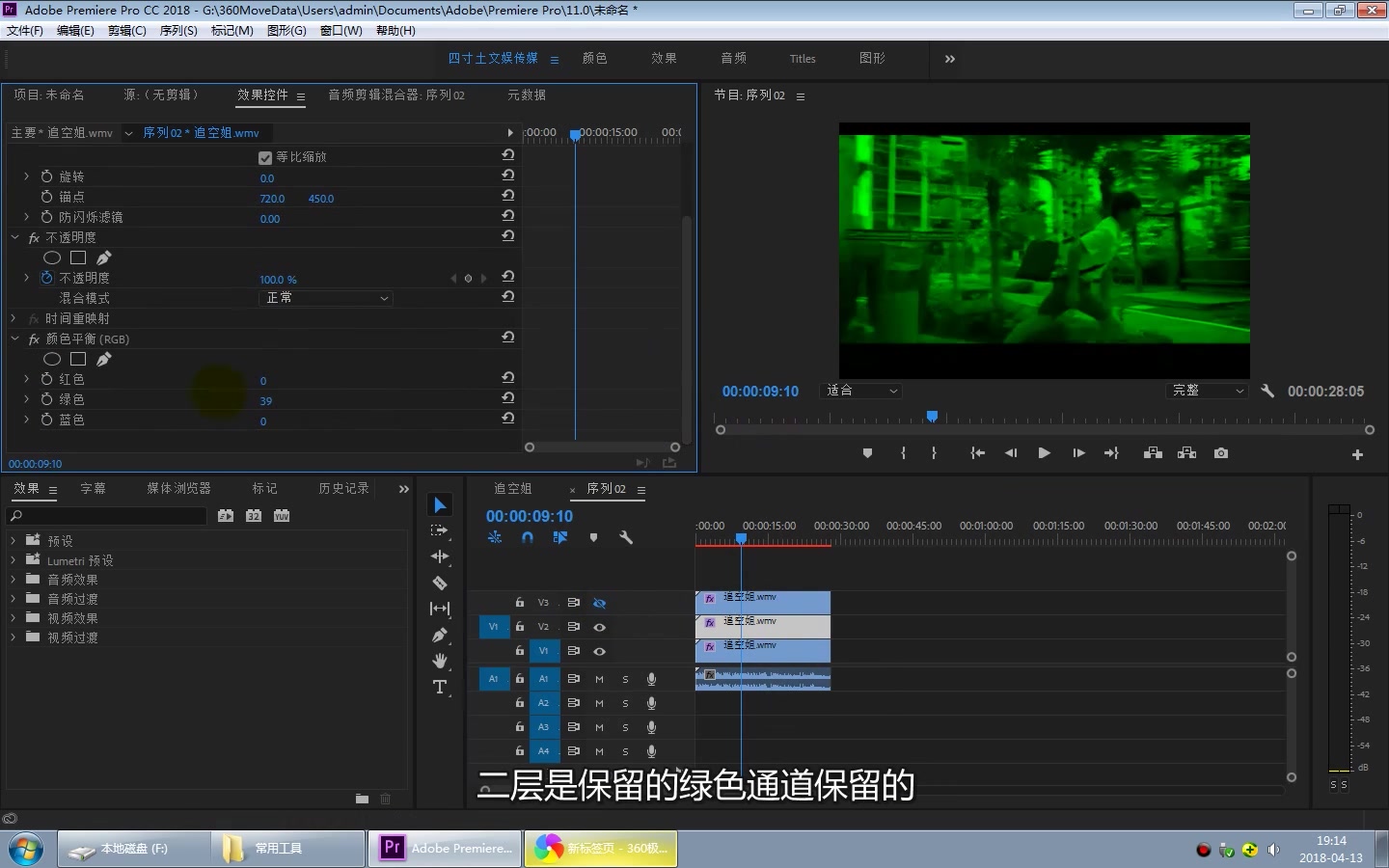Viewport: 1389px width, 868px height.
Task: Go to In point
Action: pyautogui.click(x=977, y=453)
